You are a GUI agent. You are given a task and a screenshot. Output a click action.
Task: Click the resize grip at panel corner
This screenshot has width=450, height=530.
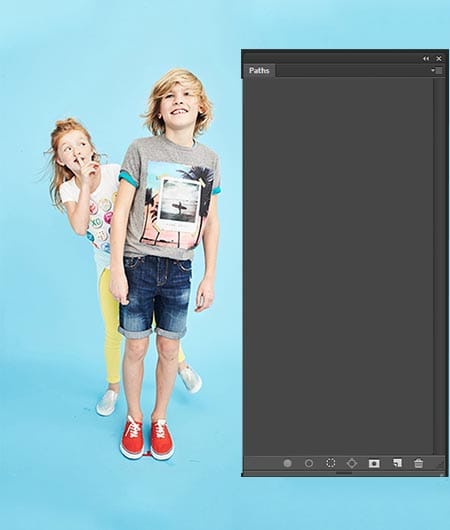(440, 465)
